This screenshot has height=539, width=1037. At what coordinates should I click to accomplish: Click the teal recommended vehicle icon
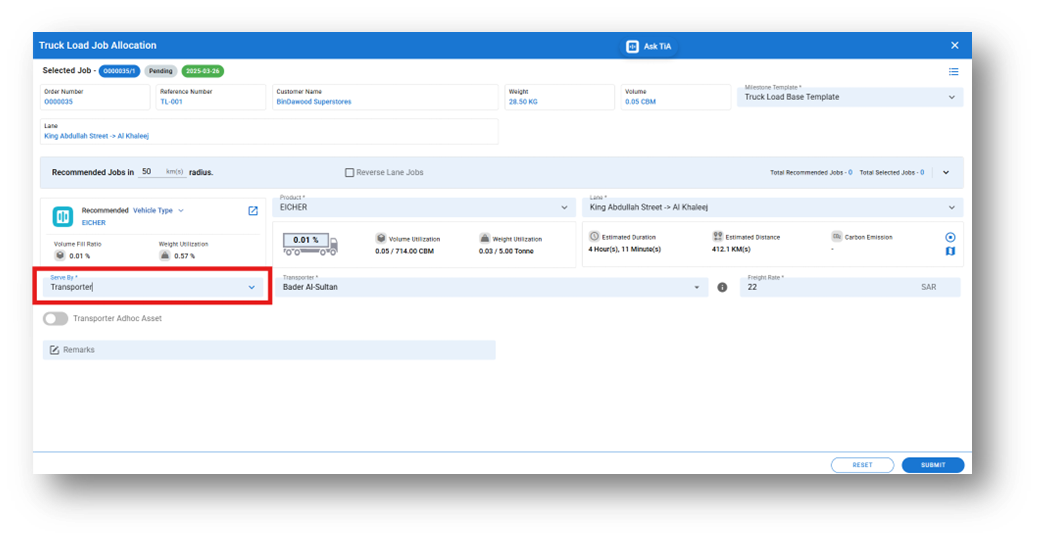point(63,216)
